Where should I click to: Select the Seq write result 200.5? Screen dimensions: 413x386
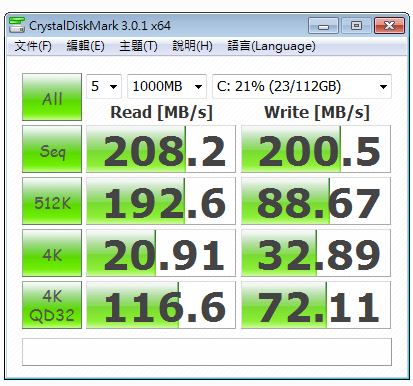tap(316, 149)
